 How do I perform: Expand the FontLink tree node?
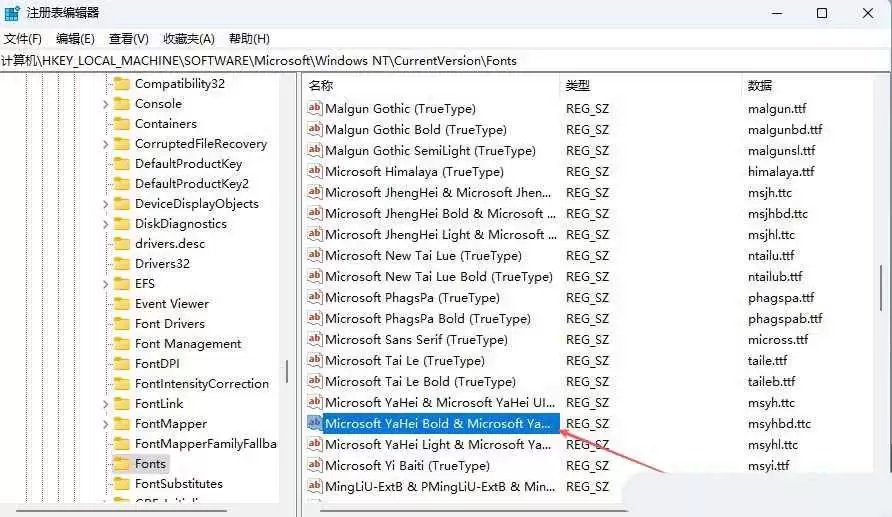105,404
